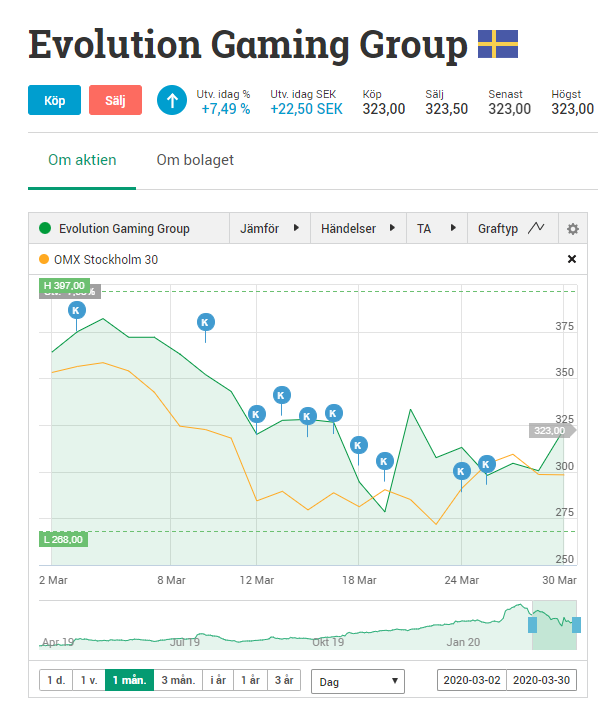Open the Dag interval dropdown

(x=358, y=682)
